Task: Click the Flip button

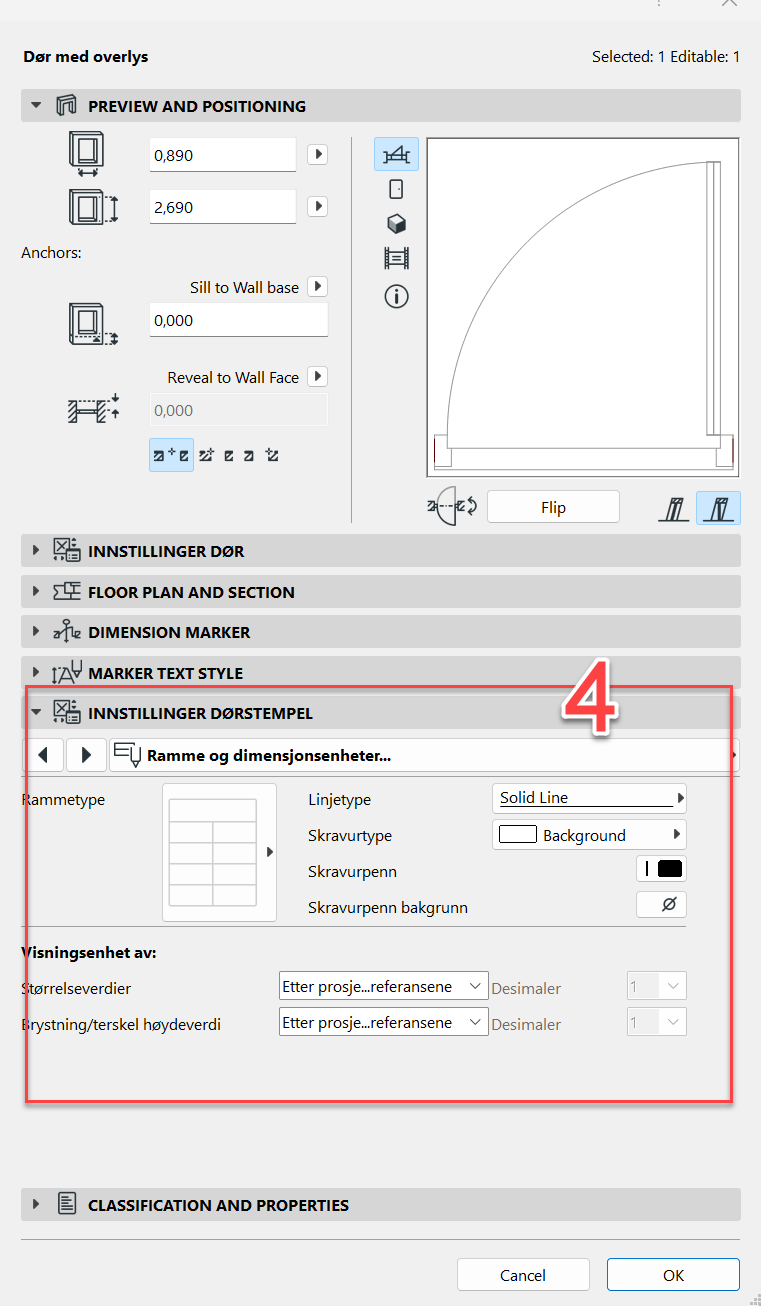Action: tap(553, 507)
